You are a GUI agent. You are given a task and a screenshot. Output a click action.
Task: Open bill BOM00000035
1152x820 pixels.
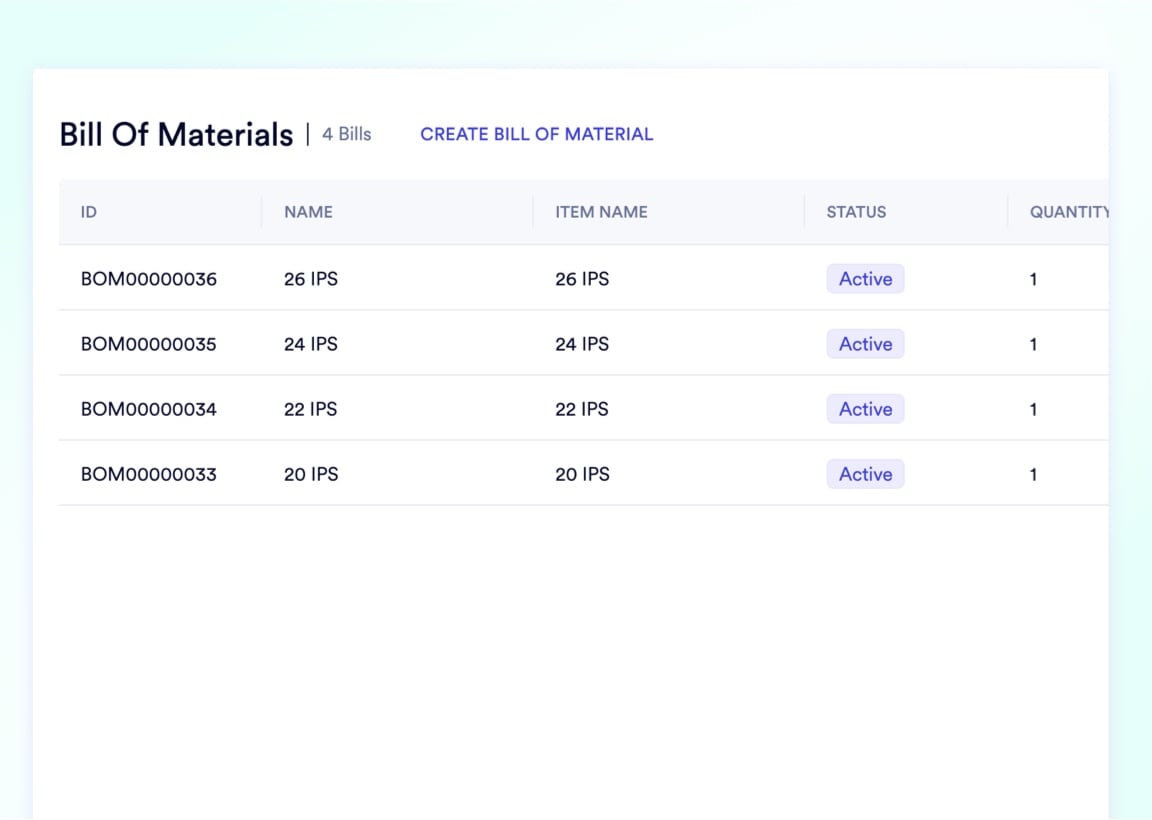(149, 344)
